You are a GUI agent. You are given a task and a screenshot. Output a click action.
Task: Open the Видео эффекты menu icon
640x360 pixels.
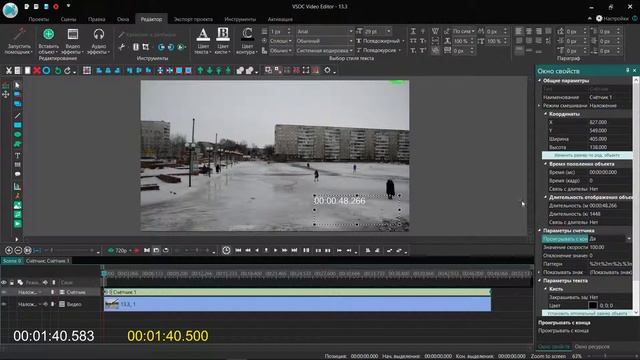point(73,34)
